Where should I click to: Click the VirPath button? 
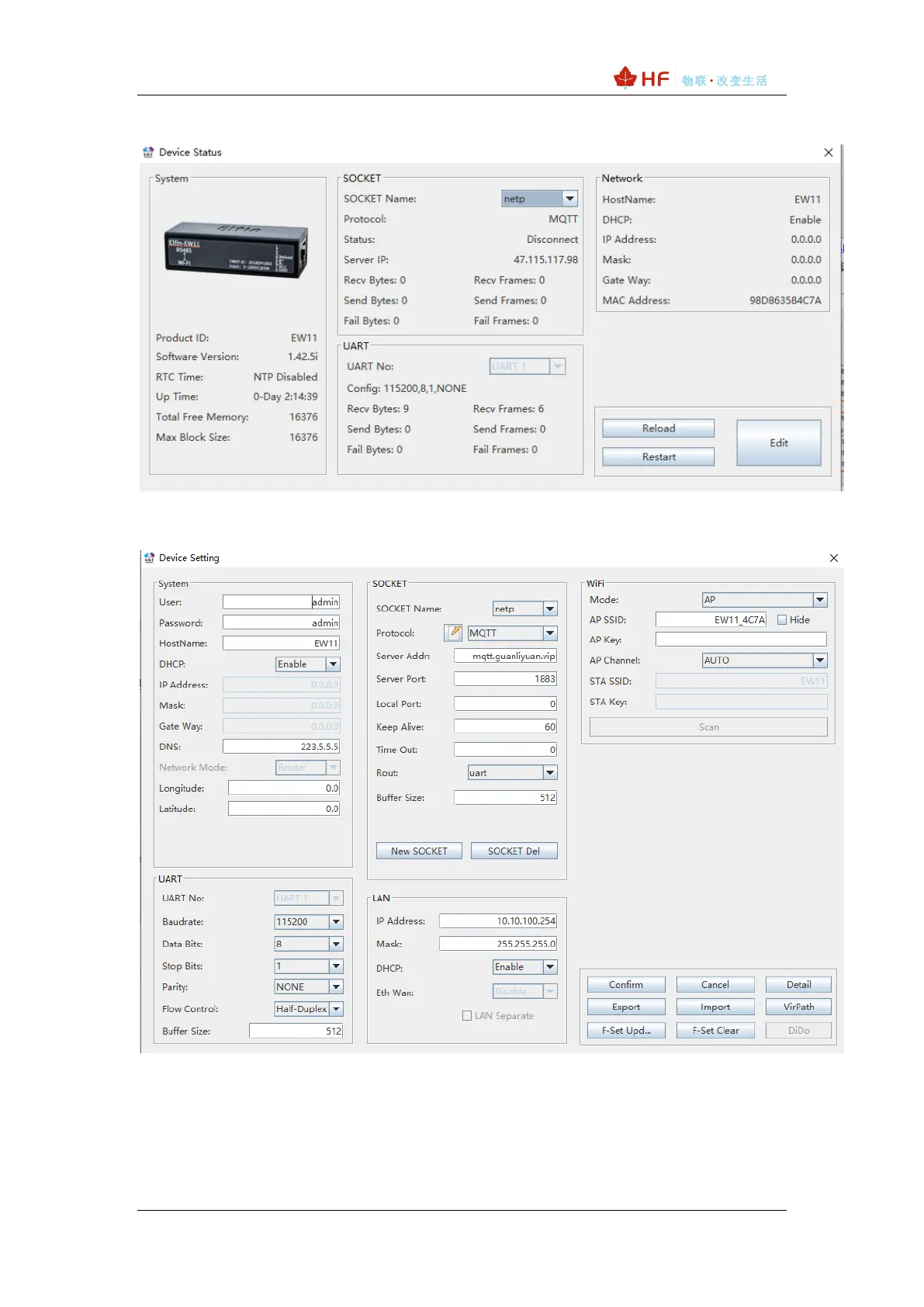point(799,1007)
